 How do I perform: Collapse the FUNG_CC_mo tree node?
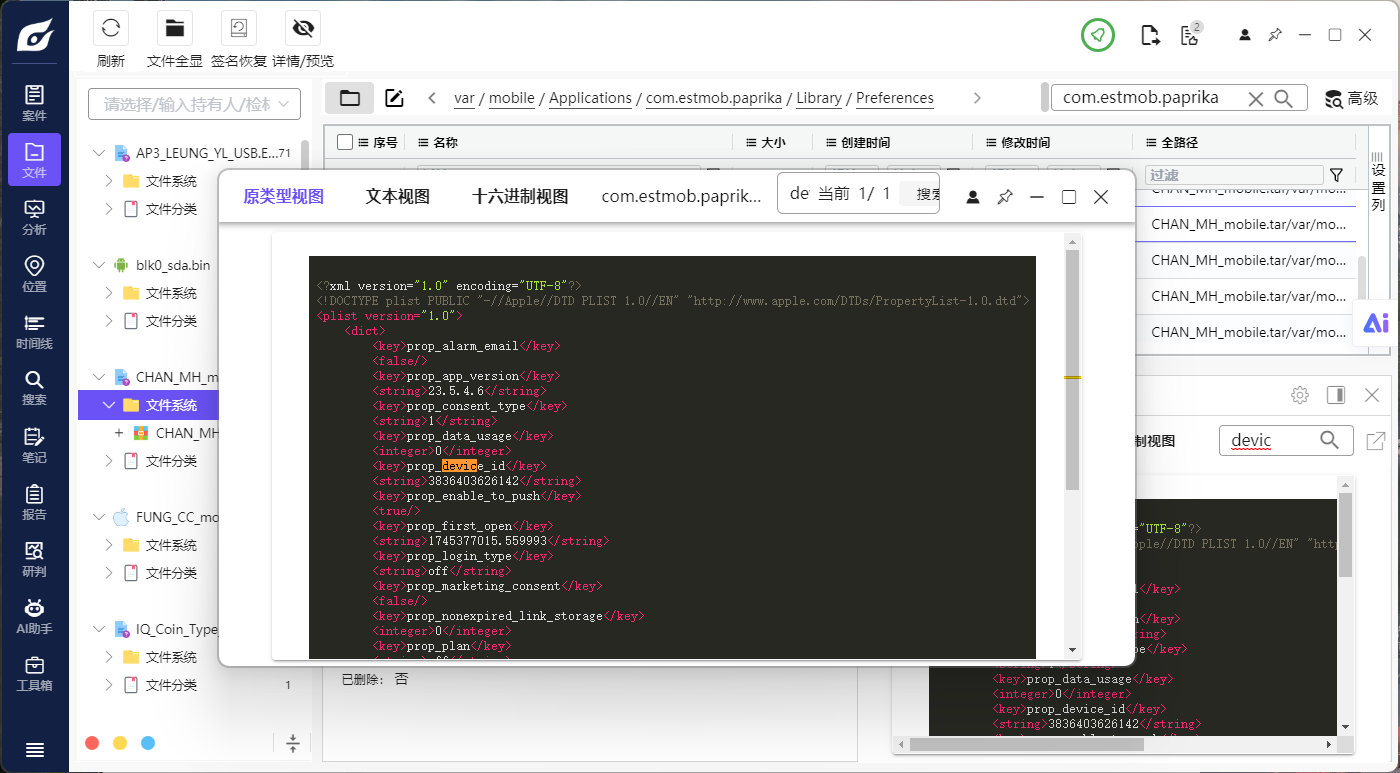point(98,517)
